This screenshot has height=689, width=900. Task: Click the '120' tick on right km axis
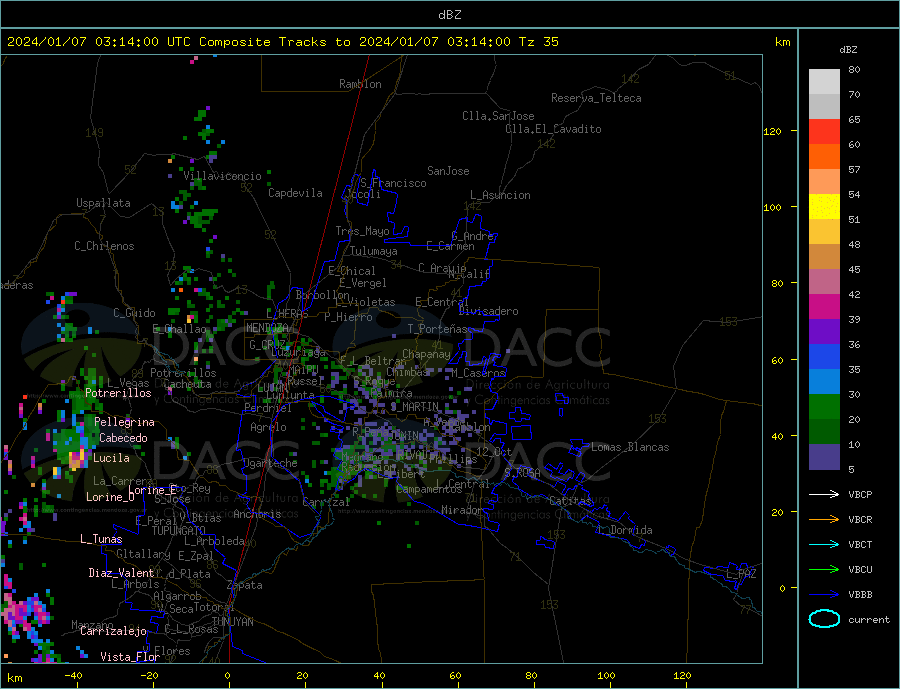click(x=772, y=131)
